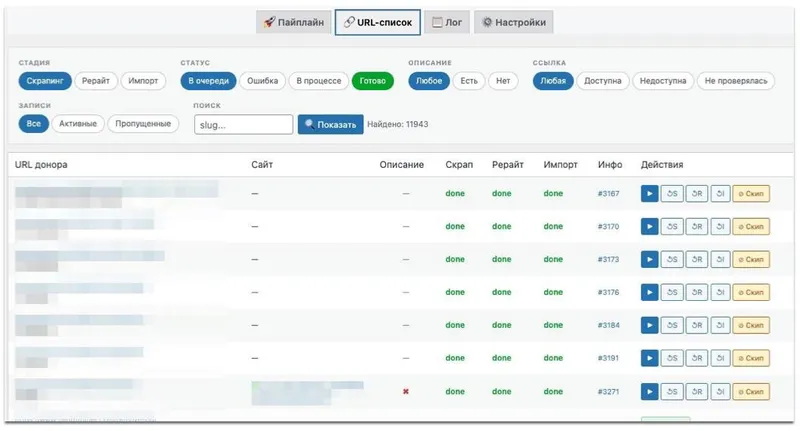This screenshot has width=800, height=431.
Task: Skip row #3271 with Скип
Action: coord(751,392)
